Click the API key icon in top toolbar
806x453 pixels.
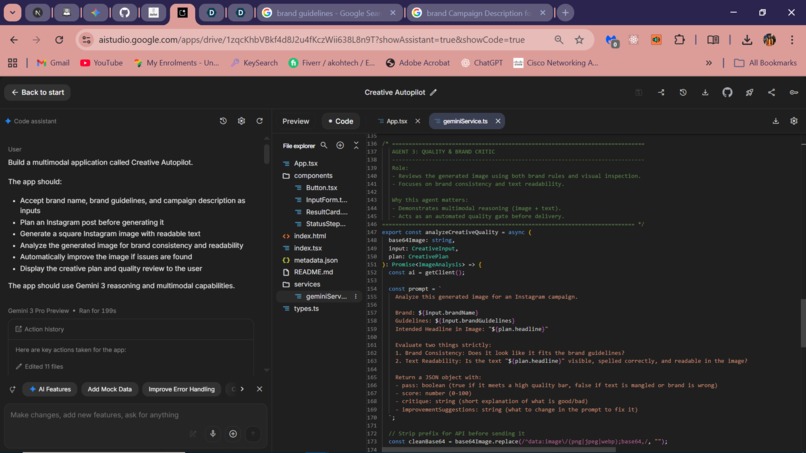click(794, 93)
